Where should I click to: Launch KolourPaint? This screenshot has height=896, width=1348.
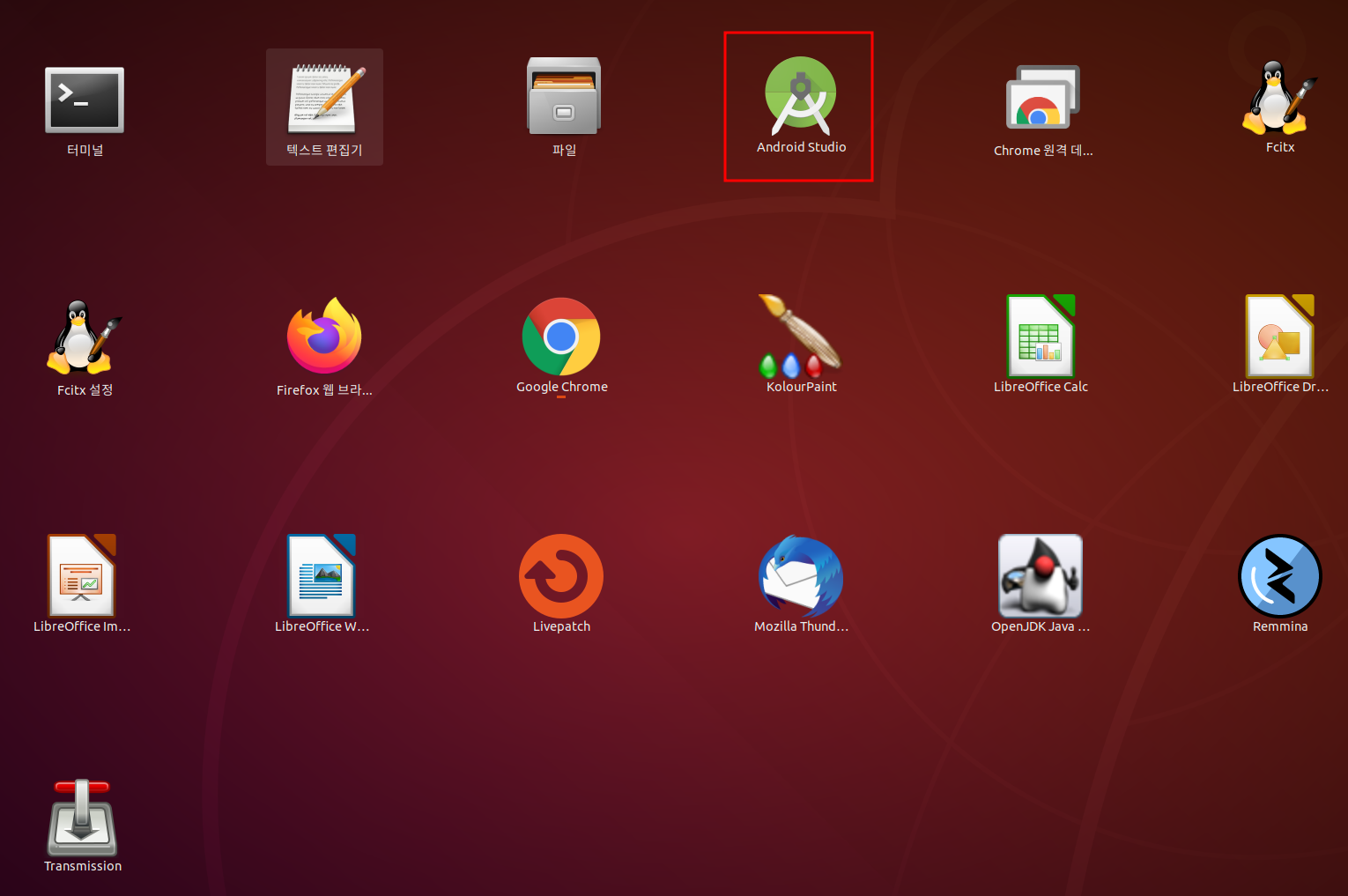point(801,335)
